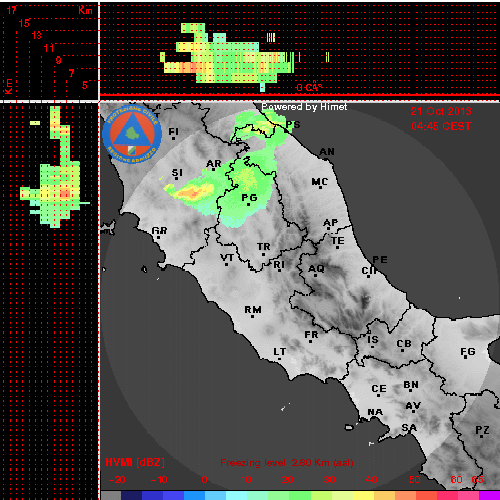Click the '17' height axis label
This screenshot has width=500, height=500.
12,10
